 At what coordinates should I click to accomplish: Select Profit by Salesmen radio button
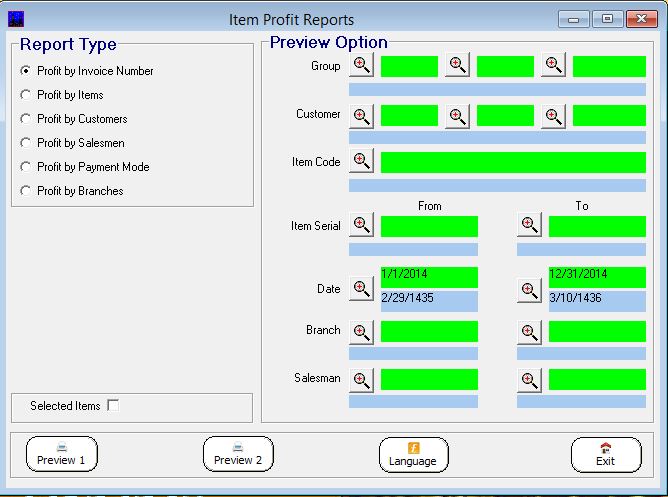[26, 143]
